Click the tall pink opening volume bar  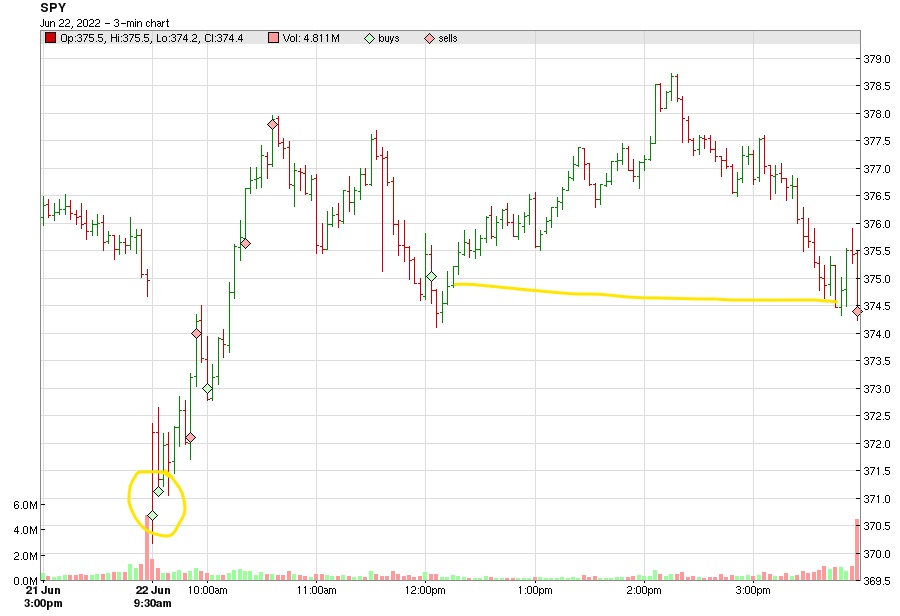(148, 548)
